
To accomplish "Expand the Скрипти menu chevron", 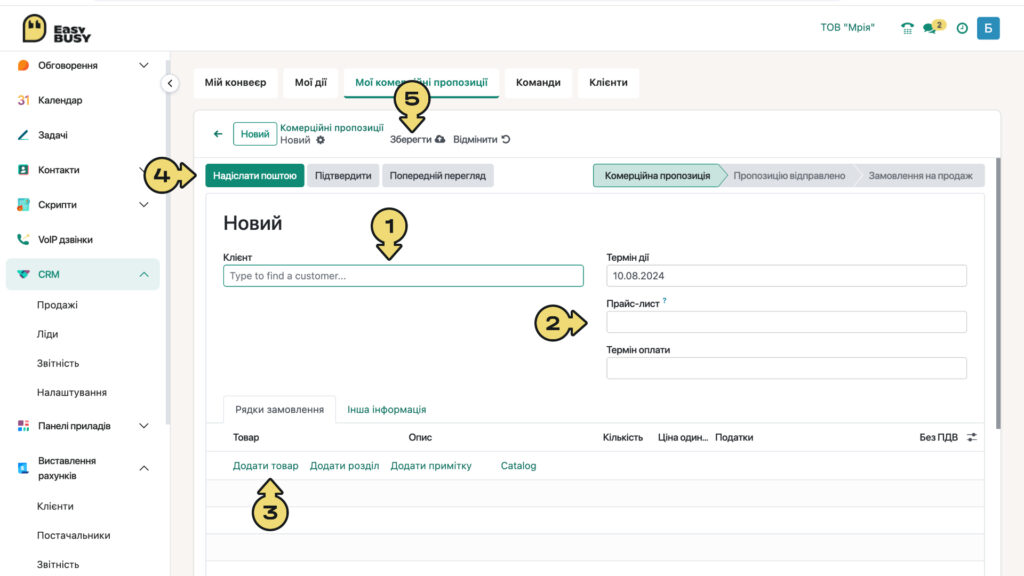I will tap(144, 204).
